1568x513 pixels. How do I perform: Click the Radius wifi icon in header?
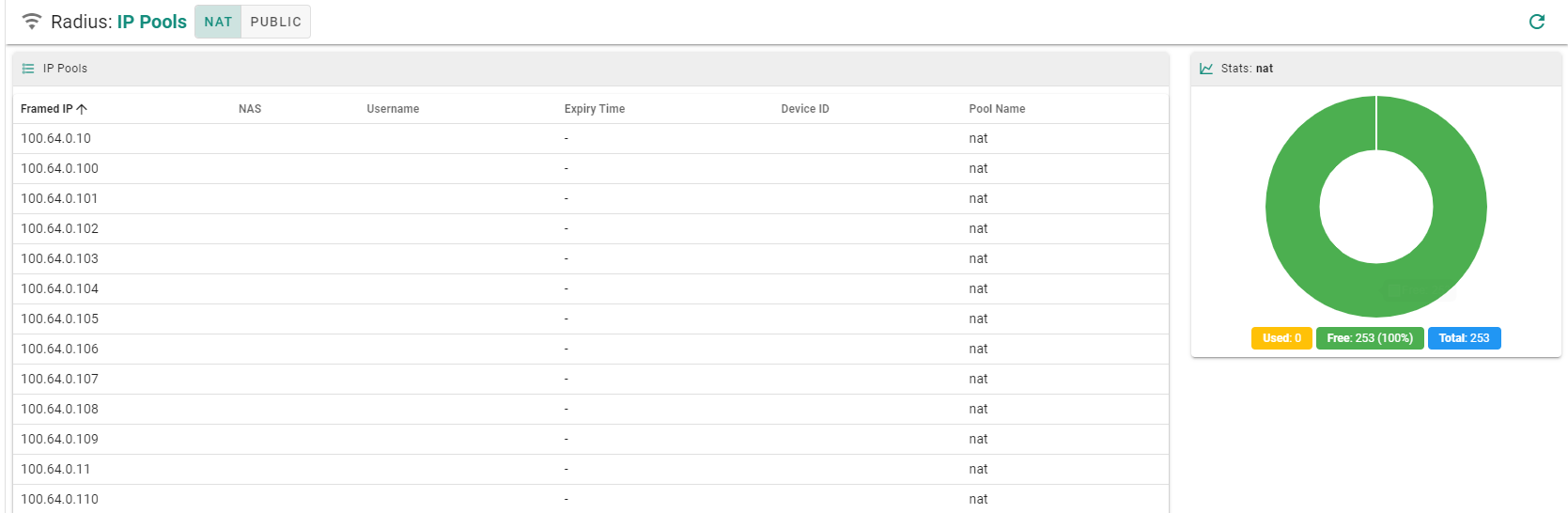coord(32,22)
